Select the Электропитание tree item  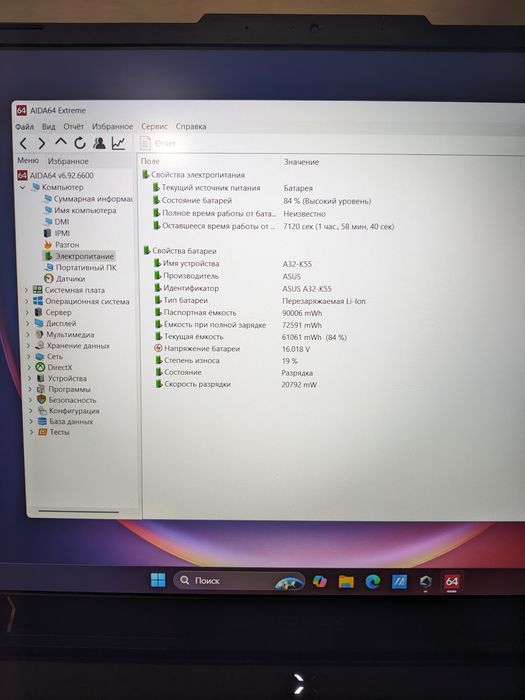tap(79, 256)
